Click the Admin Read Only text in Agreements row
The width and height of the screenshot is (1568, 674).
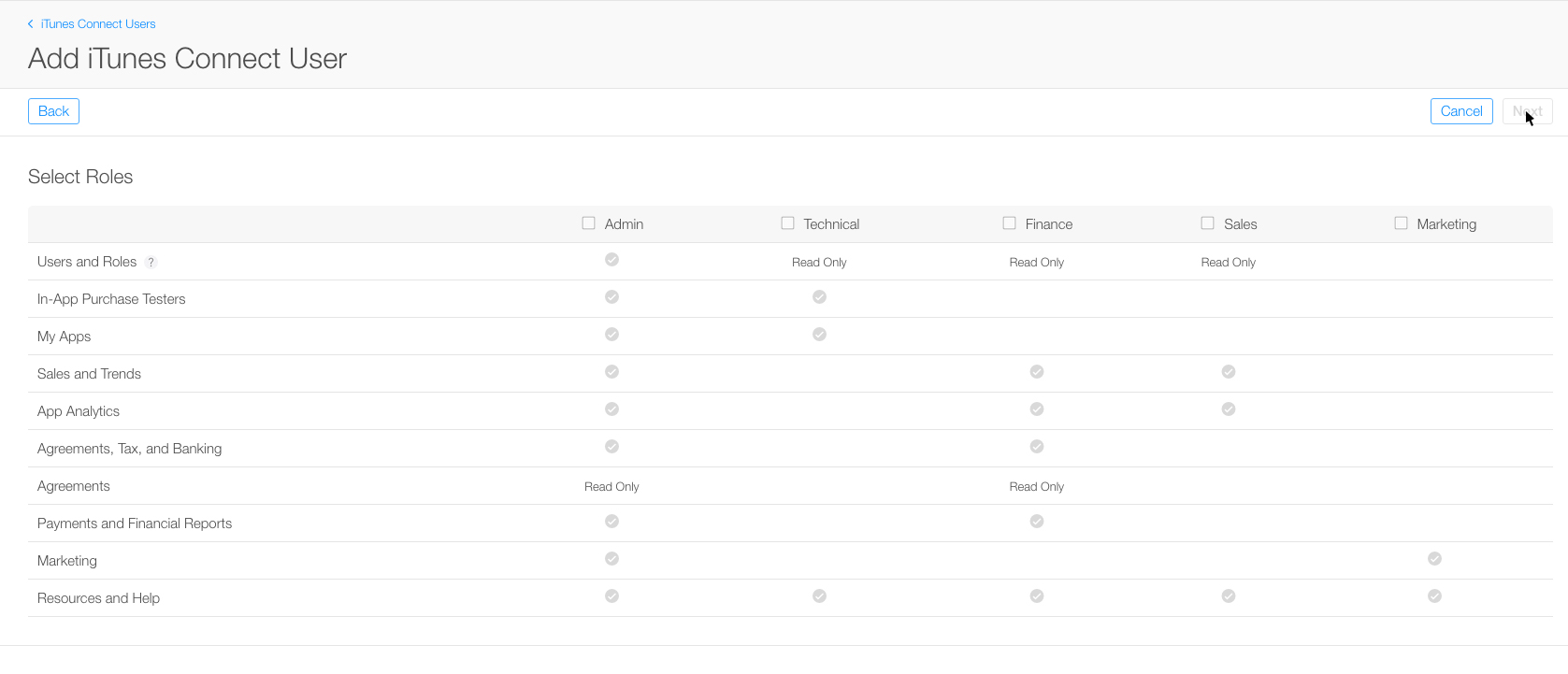pos(611,487)
